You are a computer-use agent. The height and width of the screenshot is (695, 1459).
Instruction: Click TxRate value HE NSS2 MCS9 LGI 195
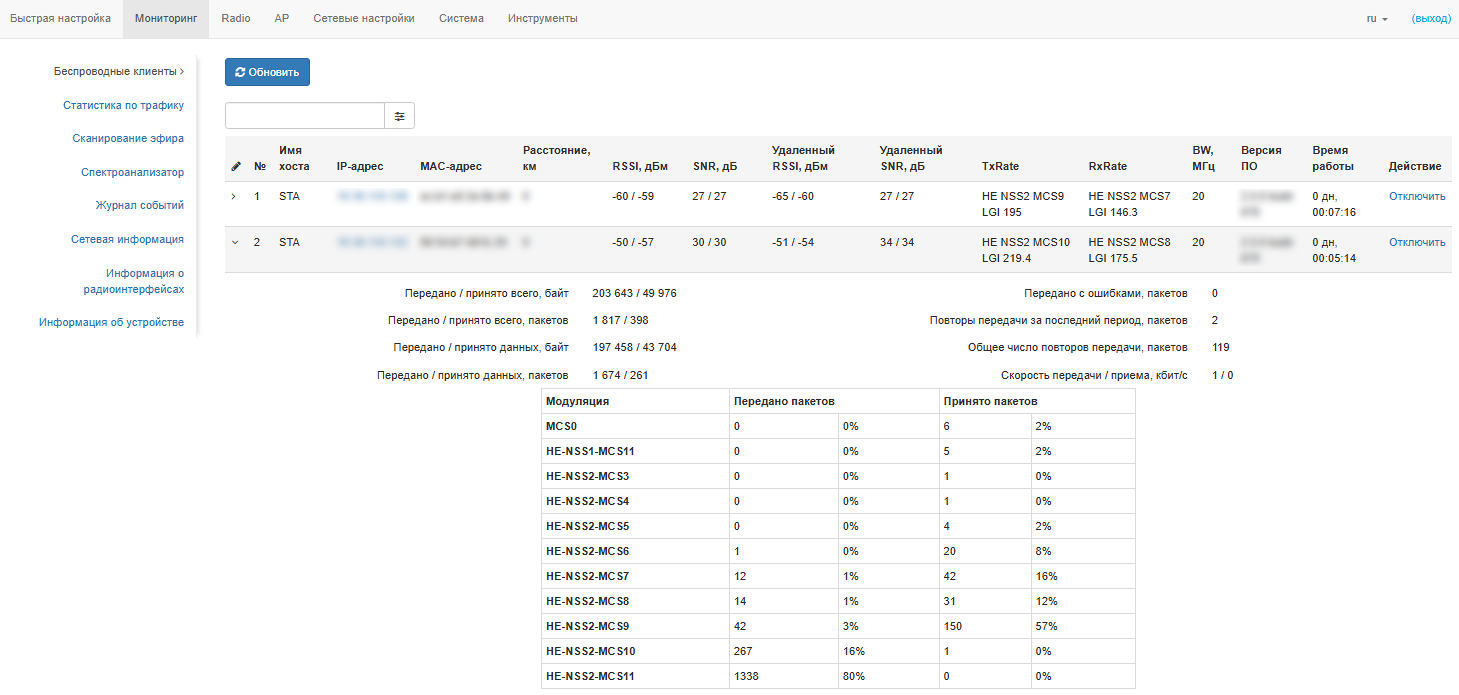click(x=1023, y=204)
